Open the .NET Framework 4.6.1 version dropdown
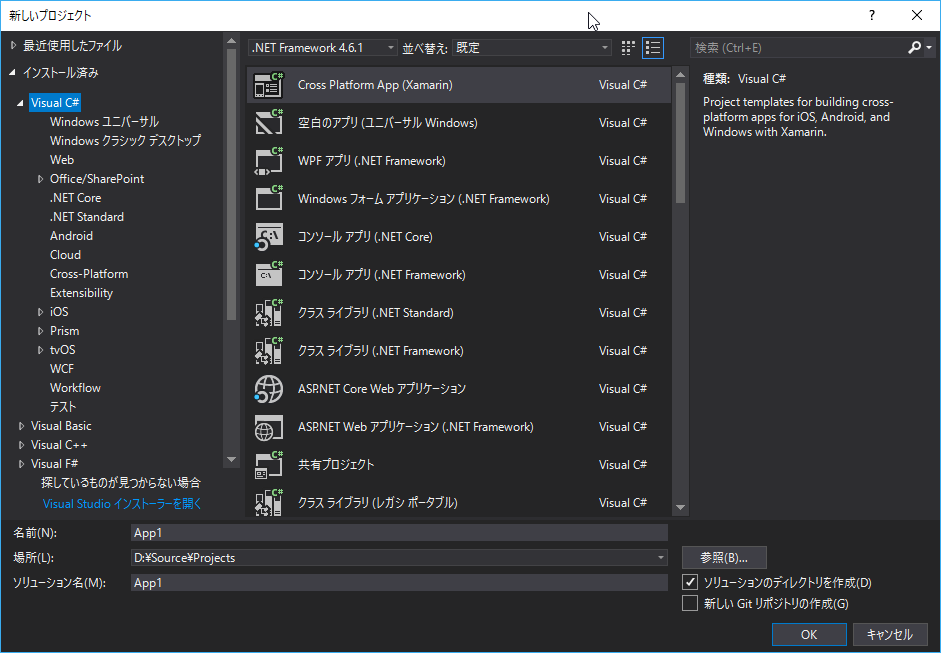This screenshot has width=941, height=653. click(323, 48)
